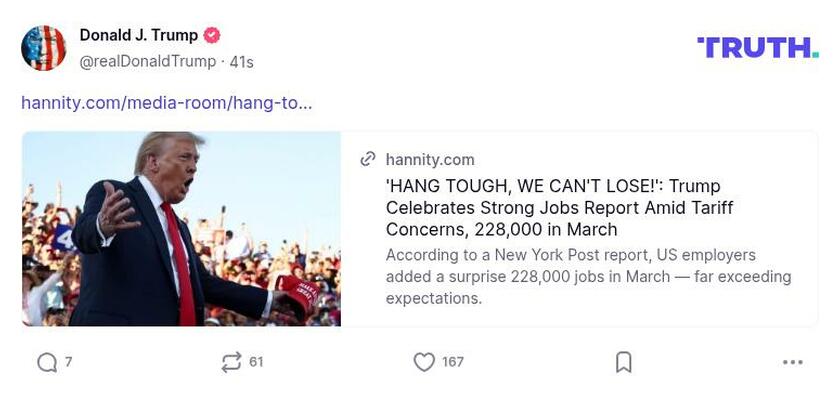Image resolution: width=840 pixels, height=406 pixels.
Task: Click the Donald J. Trump display name
Action: point(138,36)
